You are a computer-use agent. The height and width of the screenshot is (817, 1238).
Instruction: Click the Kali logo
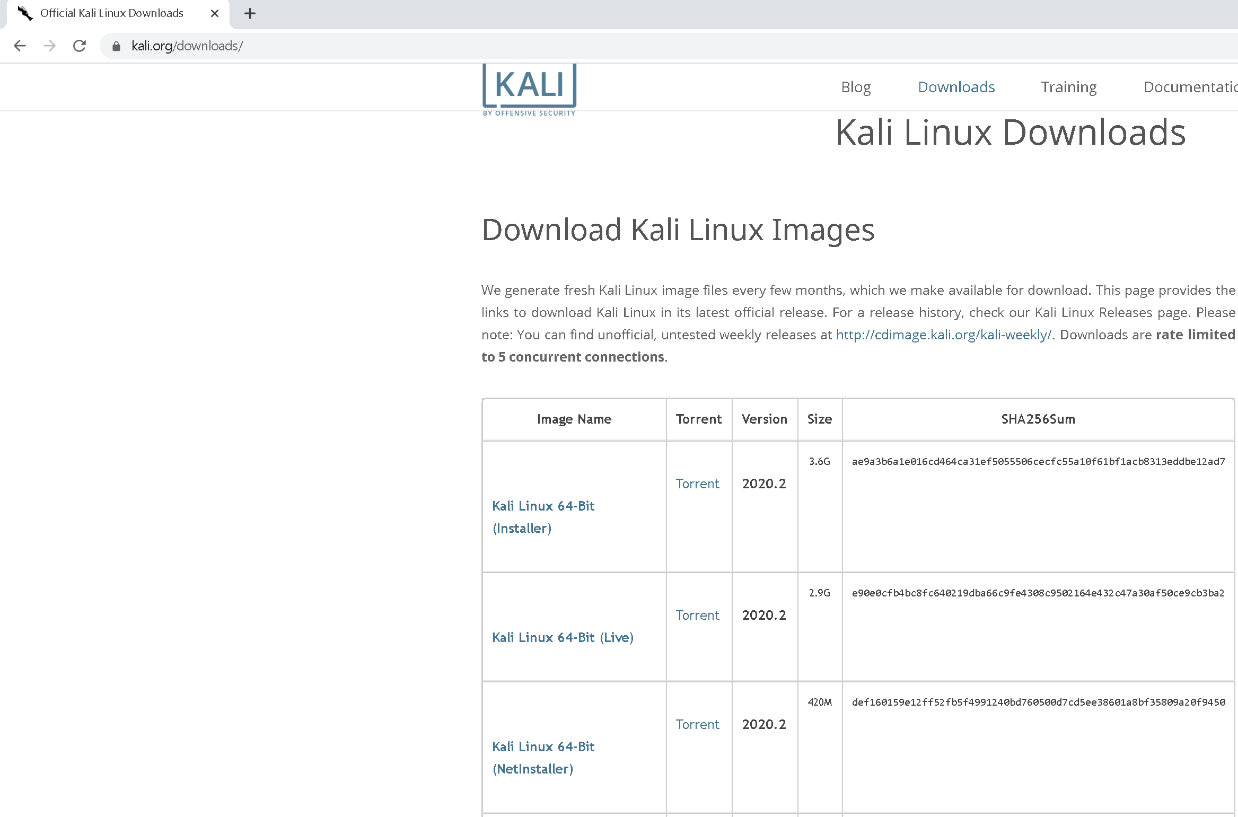click(x=529, y=88)
